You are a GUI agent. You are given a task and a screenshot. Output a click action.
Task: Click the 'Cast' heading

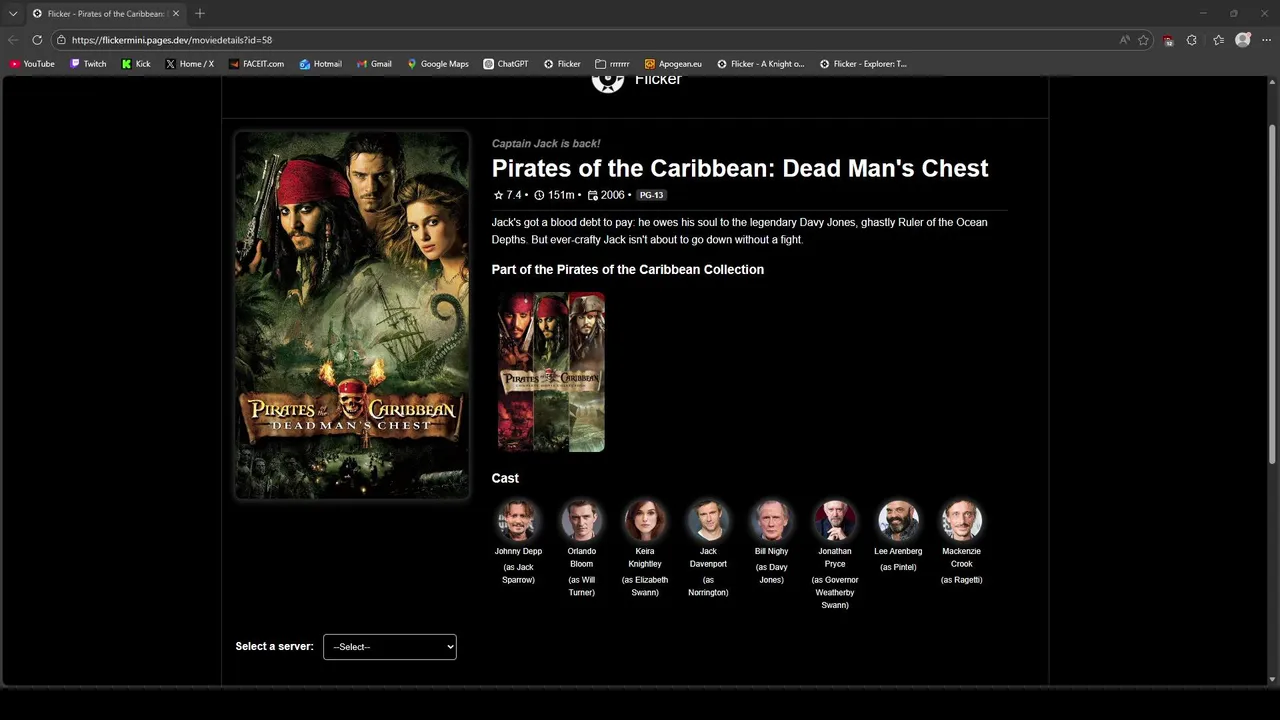point(505,479)
